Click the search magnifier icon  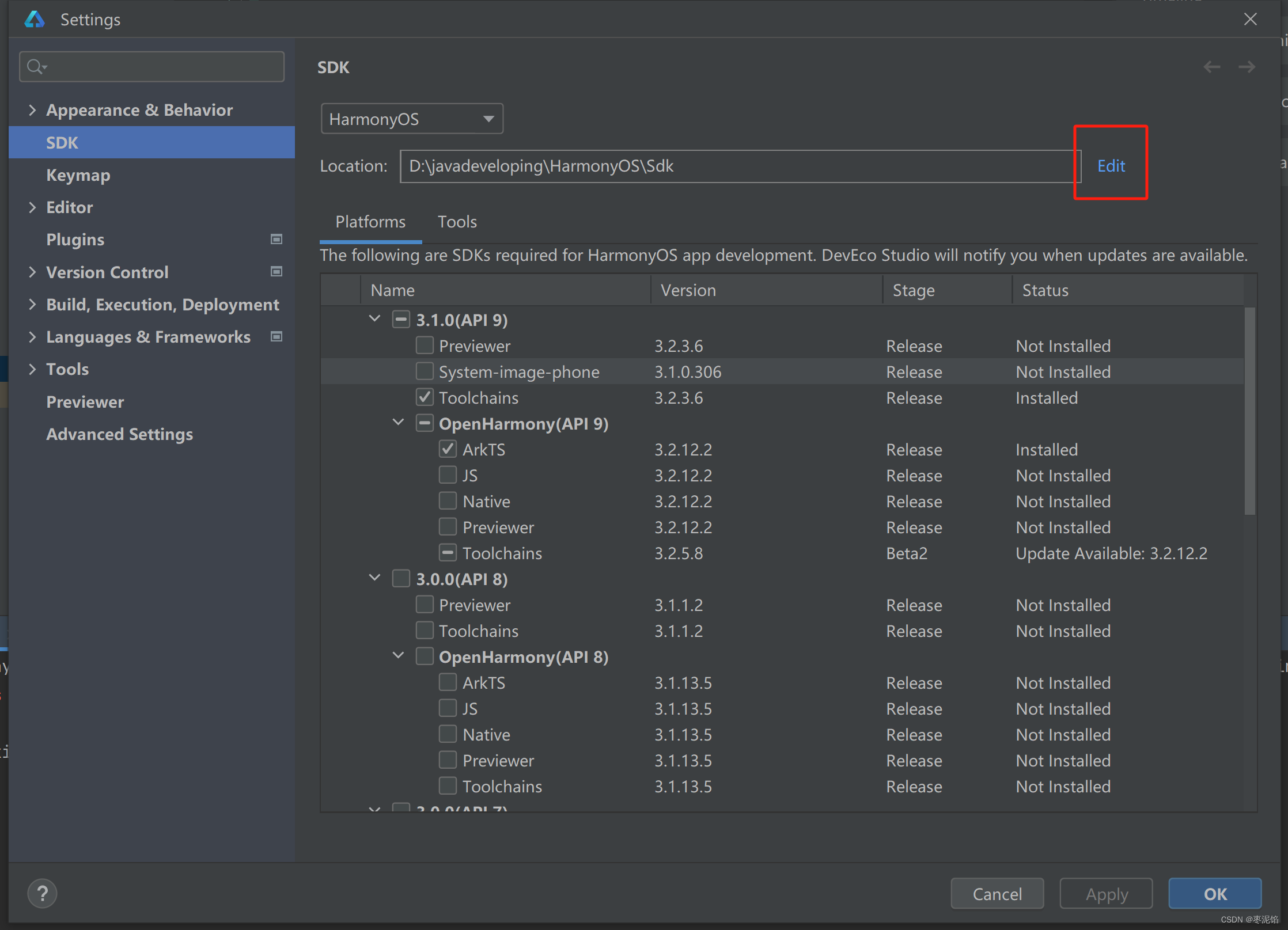(36, 67)
